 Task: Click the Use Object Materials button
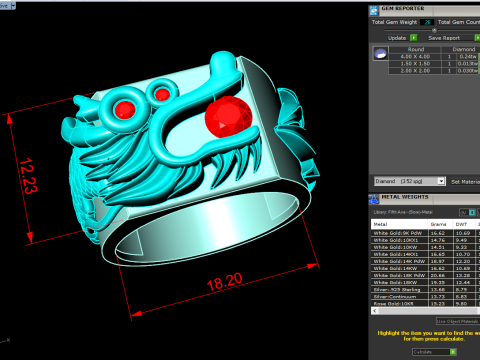coord(457,321)
